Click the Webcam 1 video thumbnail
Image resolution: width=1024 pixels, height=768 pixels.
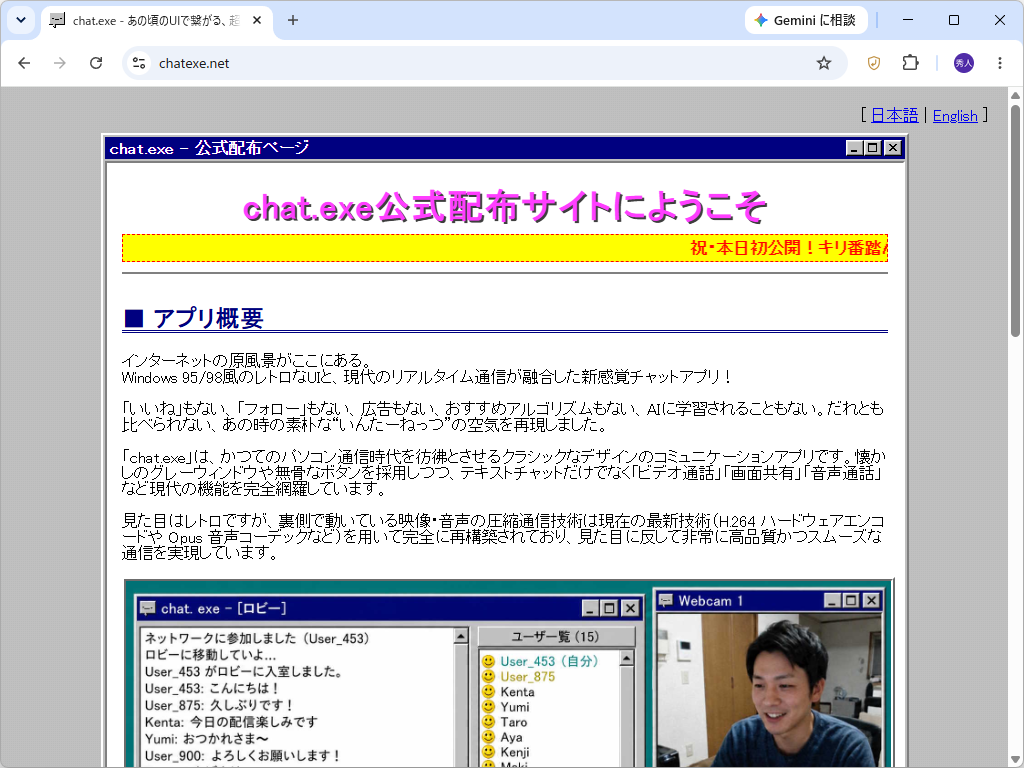(x=769, y=690)
